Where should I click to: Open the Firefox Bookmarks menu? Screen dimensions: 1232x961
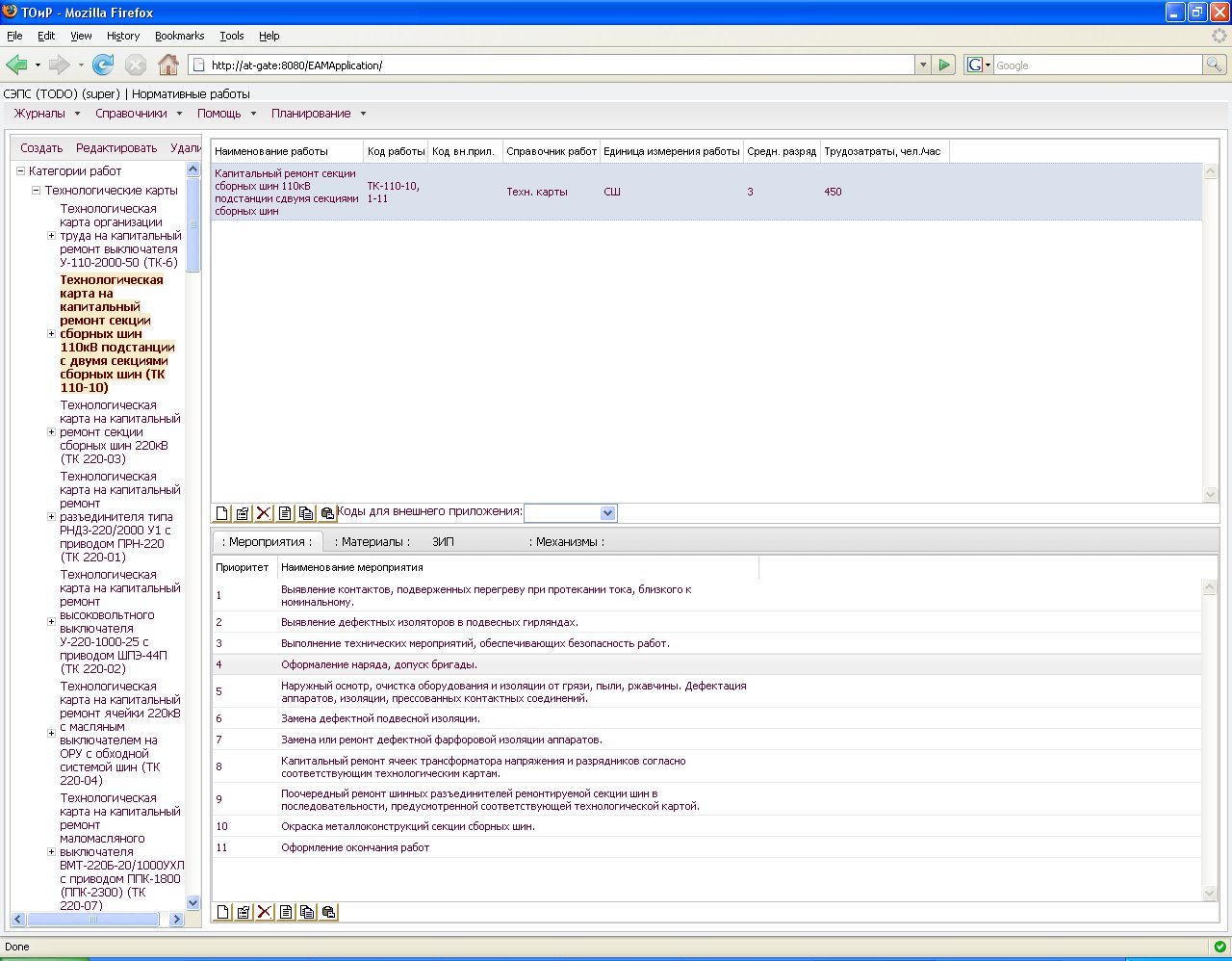tap(179, 36)
